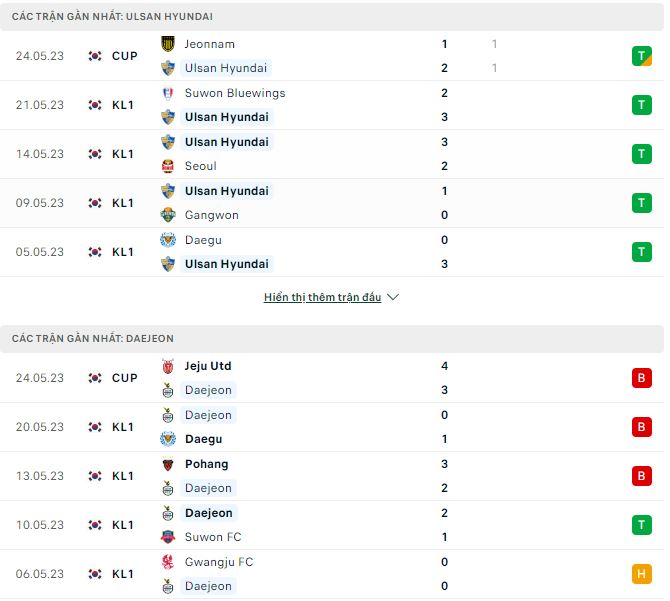Open the Ulsan Hyundai recent matches header
The image size is (670, 601).
(x=112, y=17)
